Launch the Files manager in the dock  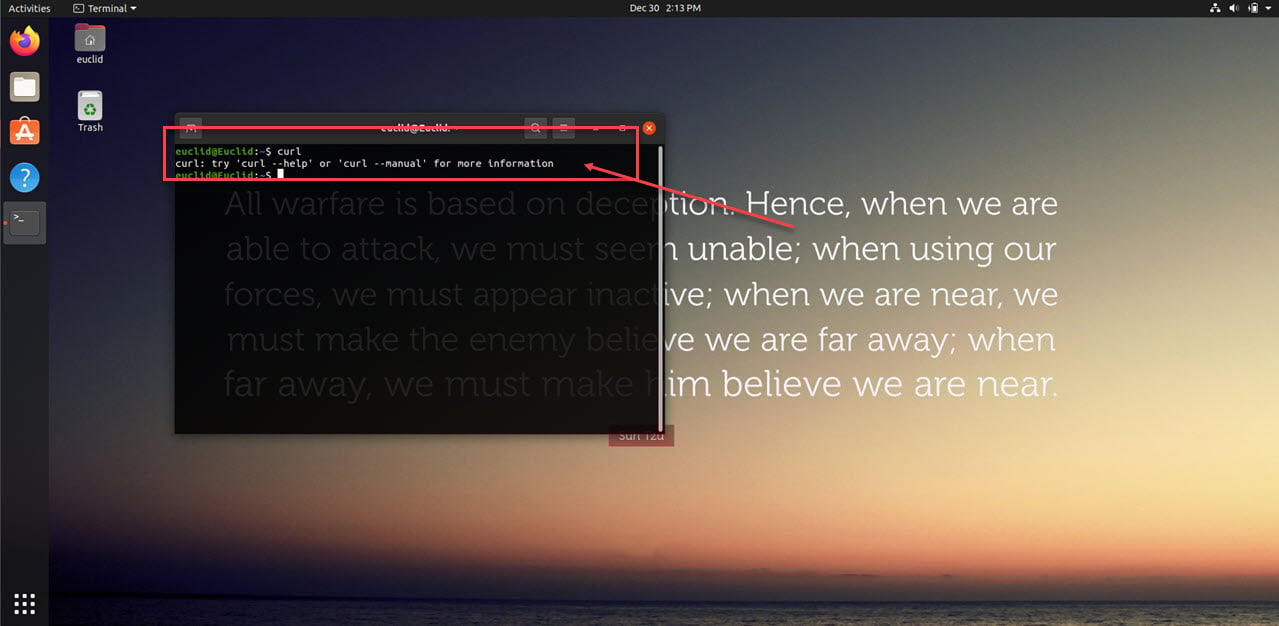tap(25, 87)
